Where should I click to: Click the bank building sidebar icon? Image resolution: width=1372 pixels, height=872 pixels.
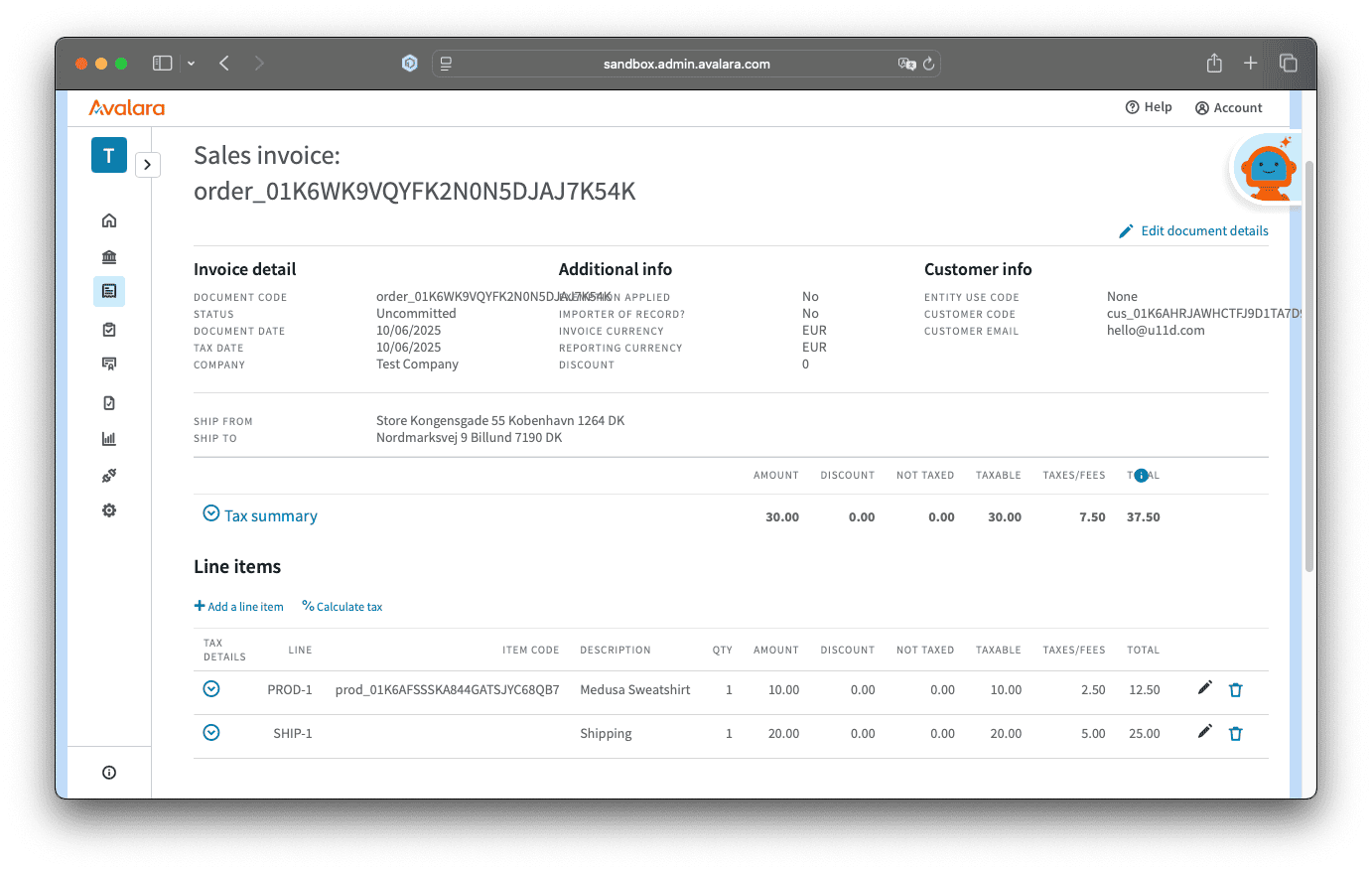pyautogui.click(x=109, y=256)
